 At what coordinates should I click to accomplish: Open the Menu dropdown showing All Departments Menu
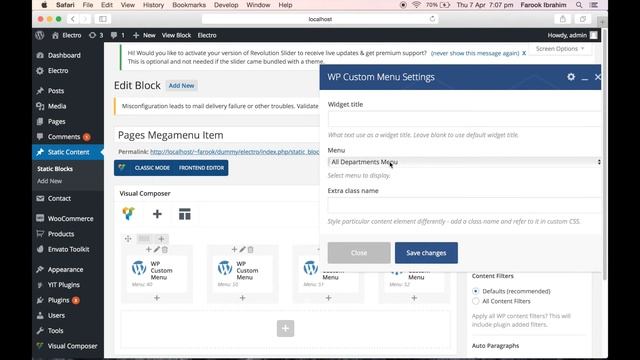coord(464,162)
